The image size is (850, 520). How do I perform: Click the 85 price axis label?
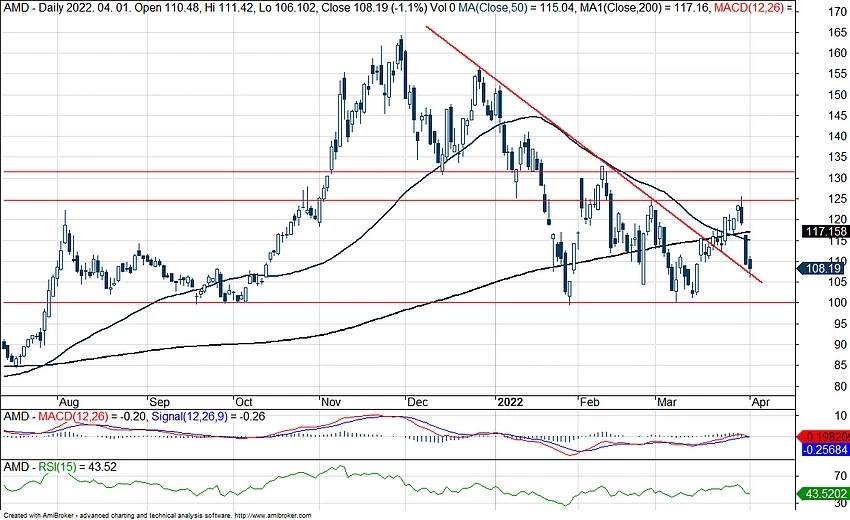pos(840,365)
